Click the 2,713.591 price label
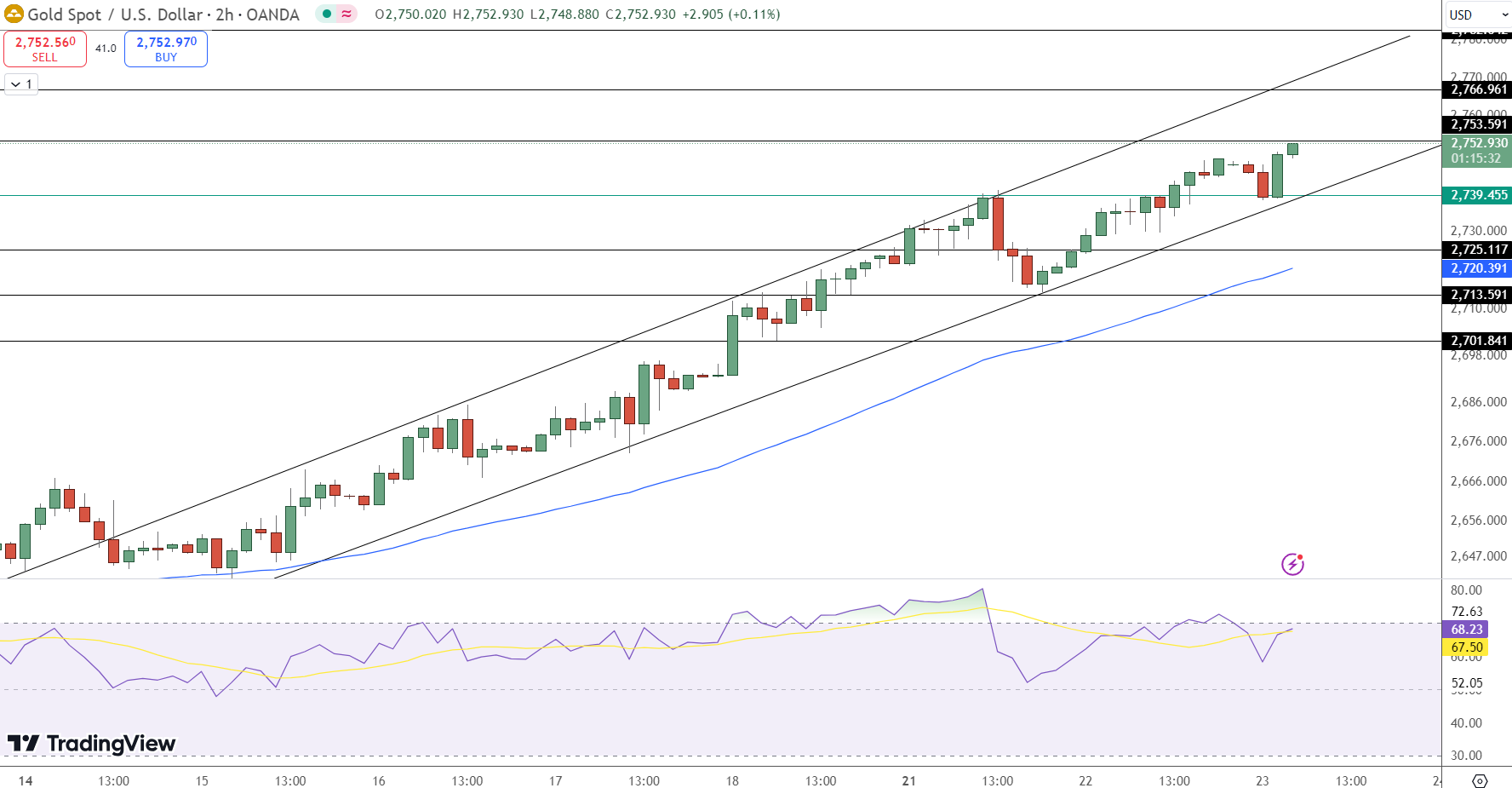Screen dimensions: 1512x788 pos(1478,295)
